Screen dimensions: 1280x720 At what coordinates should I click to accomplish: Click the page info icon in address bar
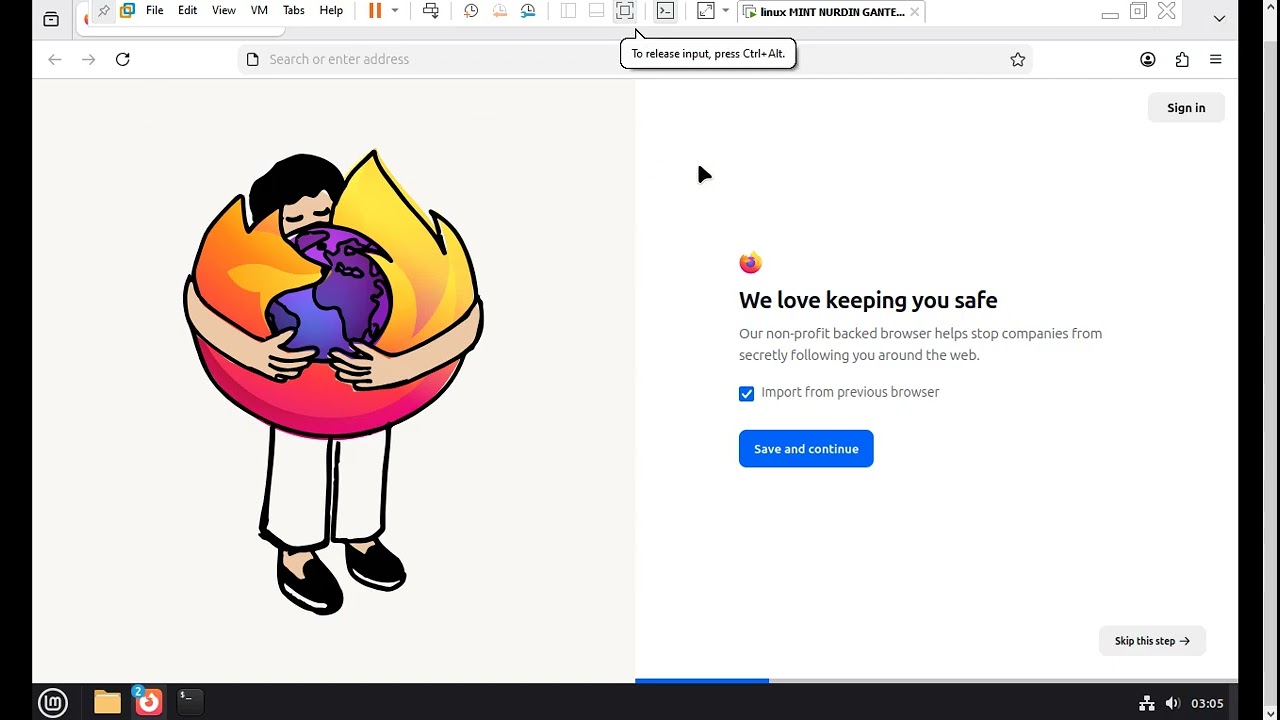click(253, 60)
